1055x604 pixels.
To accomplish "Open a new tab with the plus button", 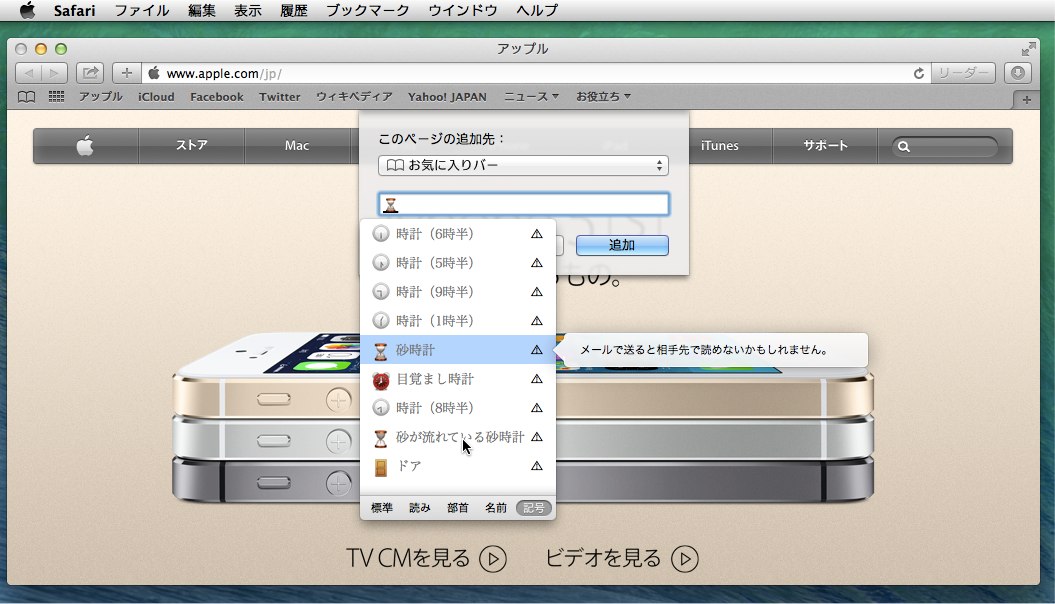I will pyautogui.click(x=1026, y=100).
